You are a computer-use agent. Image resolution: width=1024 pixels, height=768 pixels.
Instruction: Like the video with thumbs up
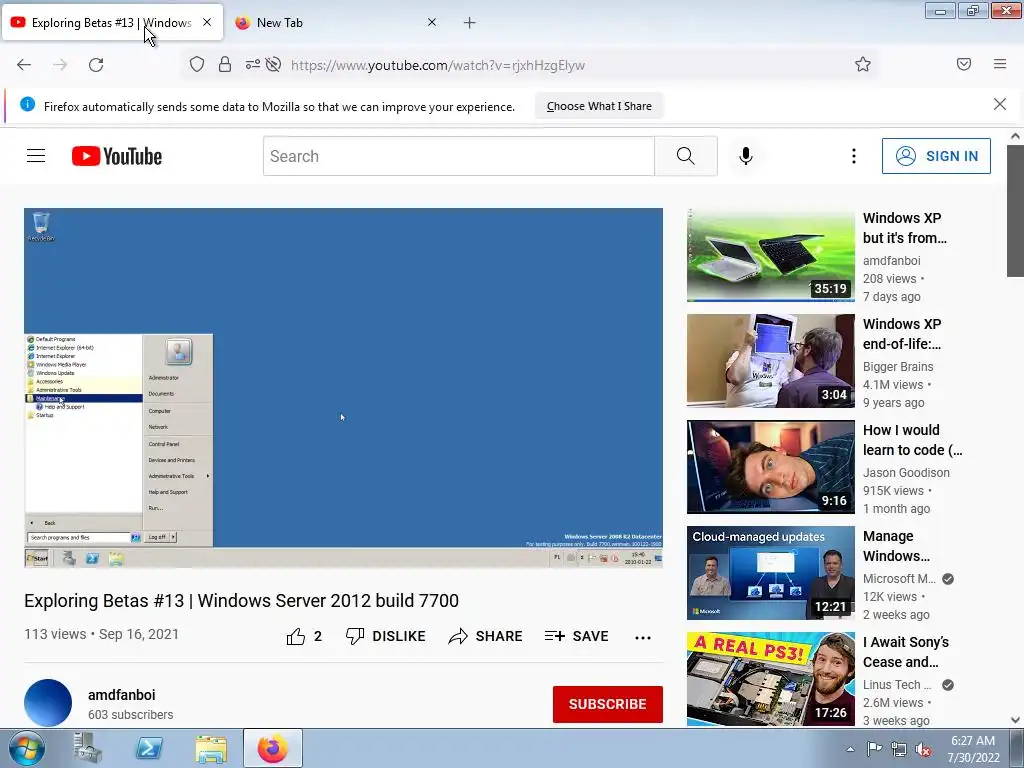tap(304, 636)
